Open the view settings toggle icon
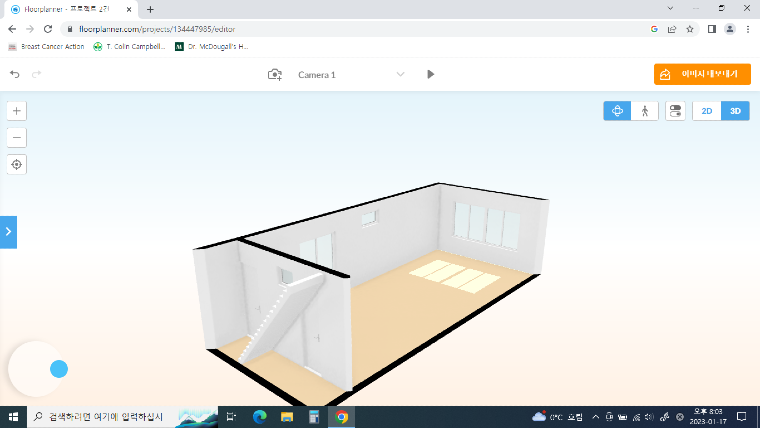 (x=675, y=111)
